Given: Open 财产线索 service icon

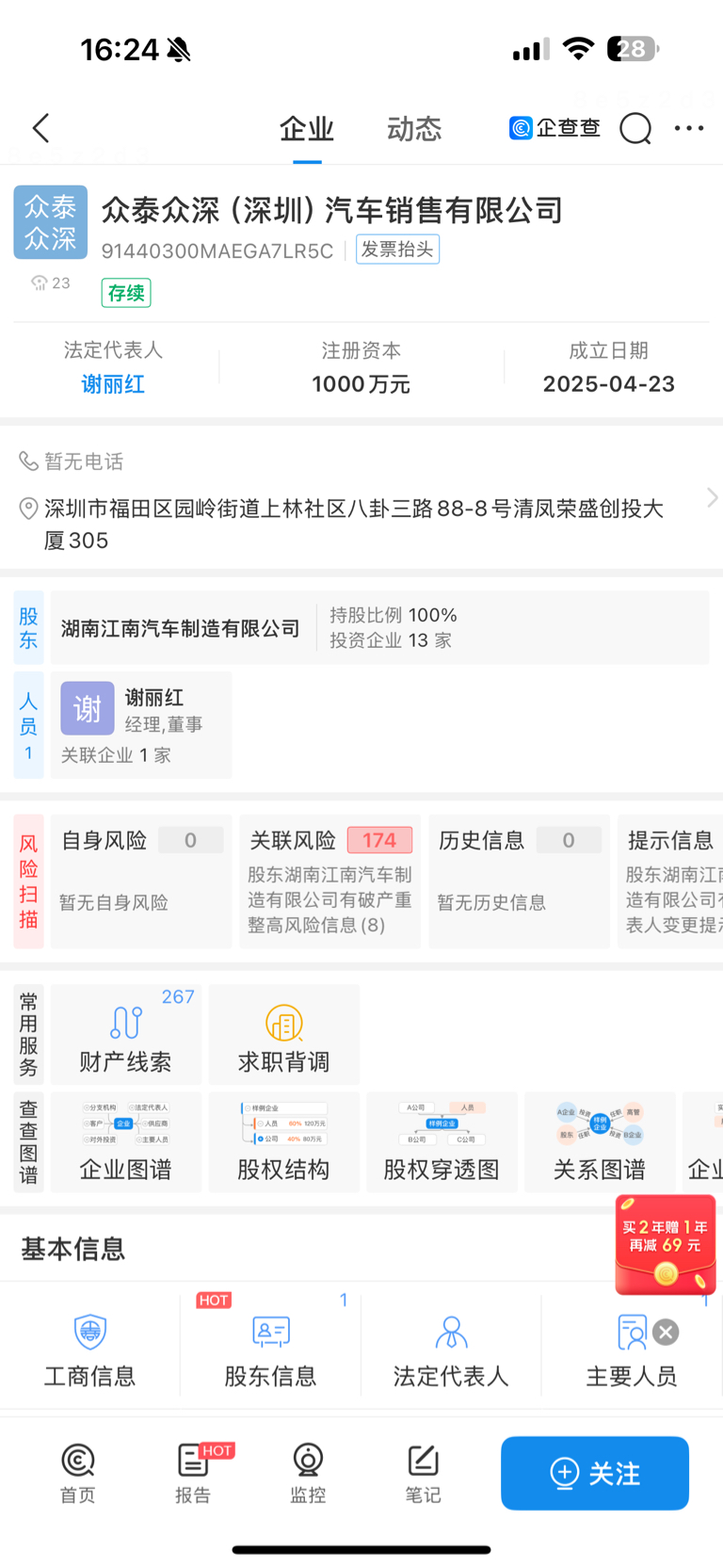Looking at the screenshot, I should pyautogui.click(x=125, y=1034).
